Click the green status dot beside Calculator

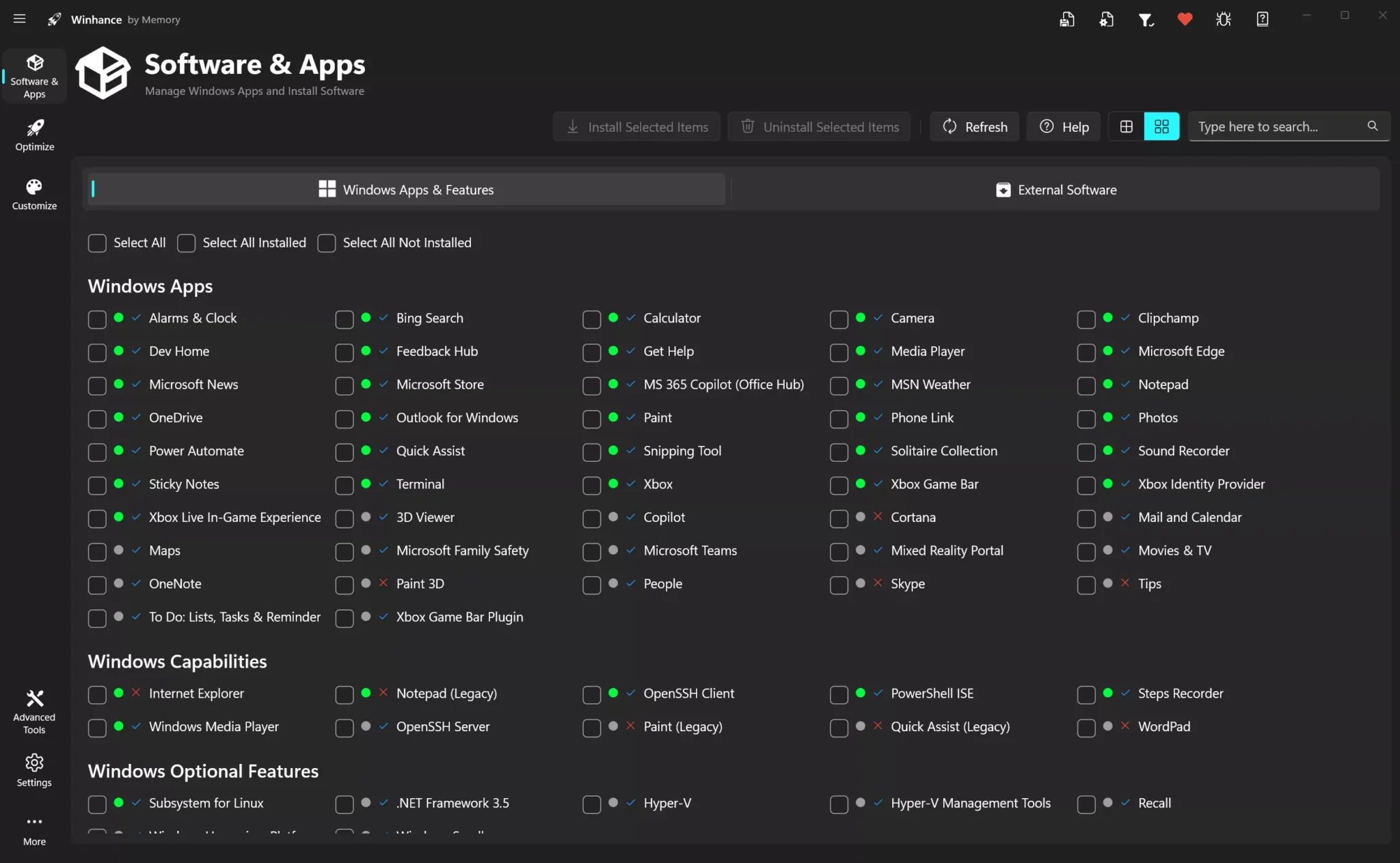click(613, 318)
